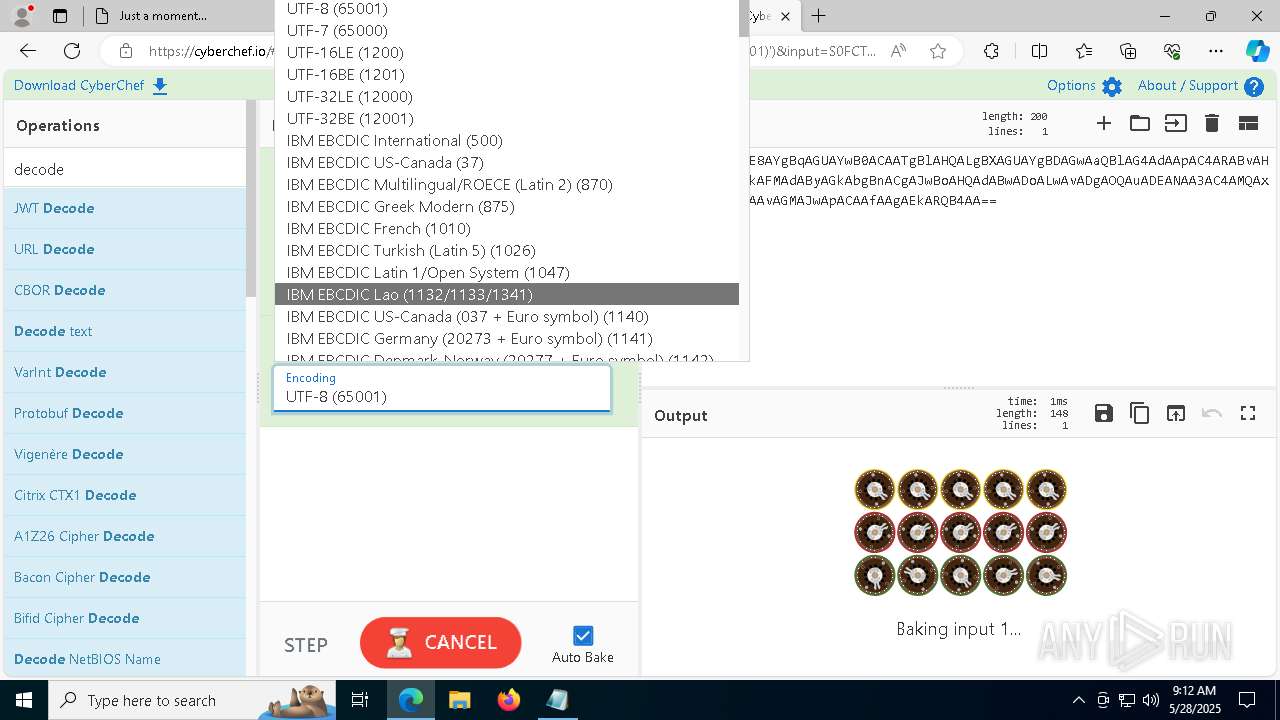Screen dimensions: 1280x720
Task: Open Split screen icon in Edge
Action: (x=1039, y=51)
